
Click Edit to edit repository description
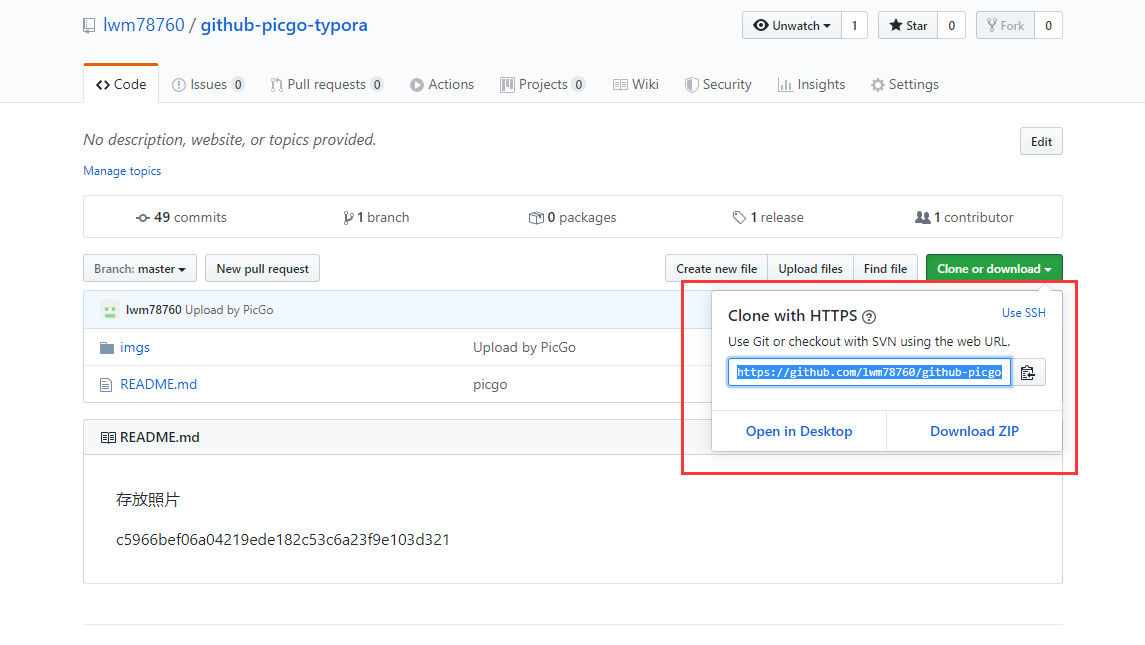1041,142
